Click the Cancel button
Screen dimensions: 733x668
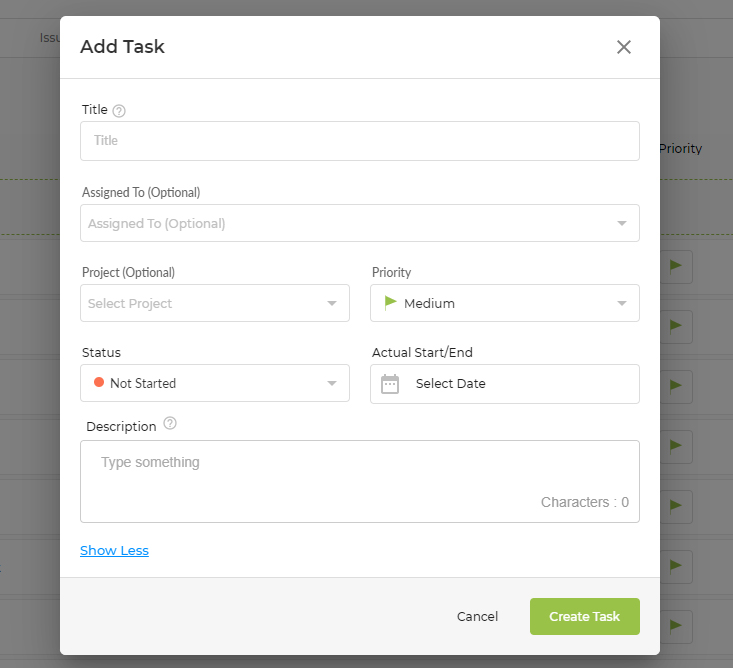click(x=477, y=617)
